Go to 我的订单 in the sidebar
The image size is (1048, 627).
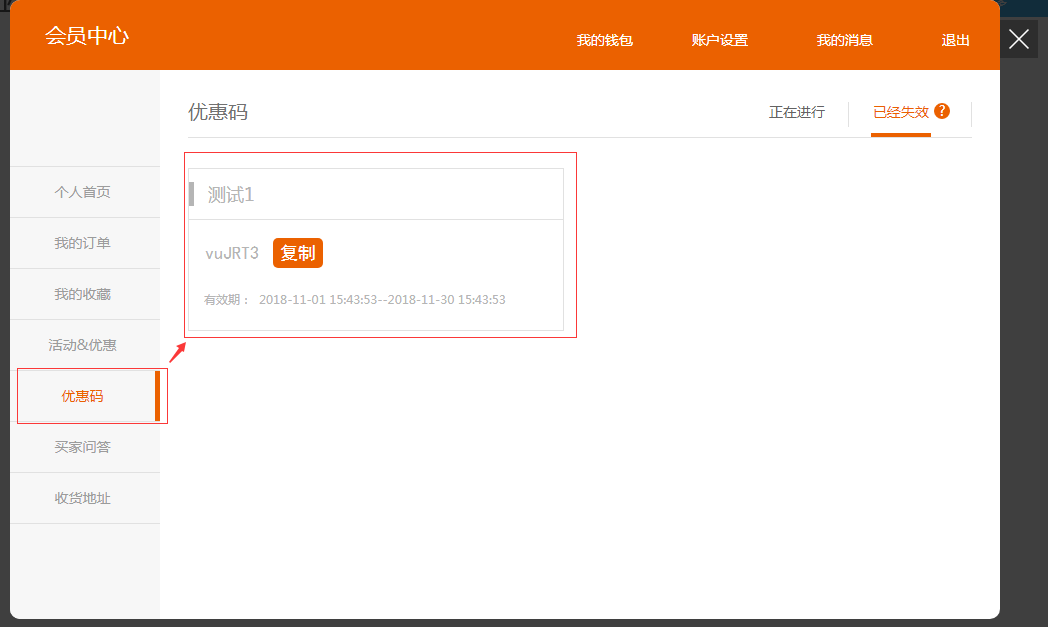point(82,243)
